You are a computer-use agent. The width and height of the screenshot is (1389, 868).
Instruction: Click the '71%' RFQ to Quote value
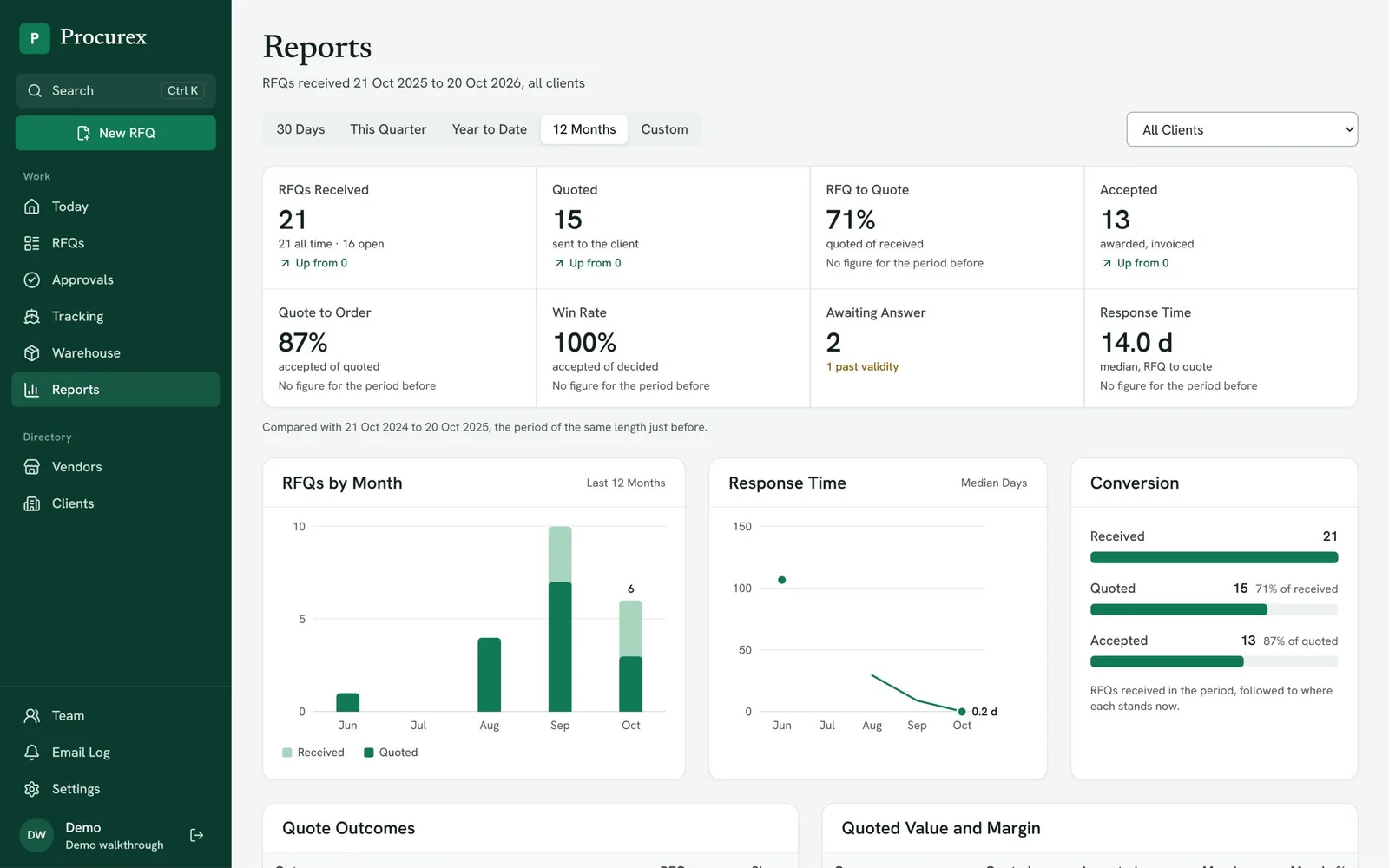coord(851,220)
